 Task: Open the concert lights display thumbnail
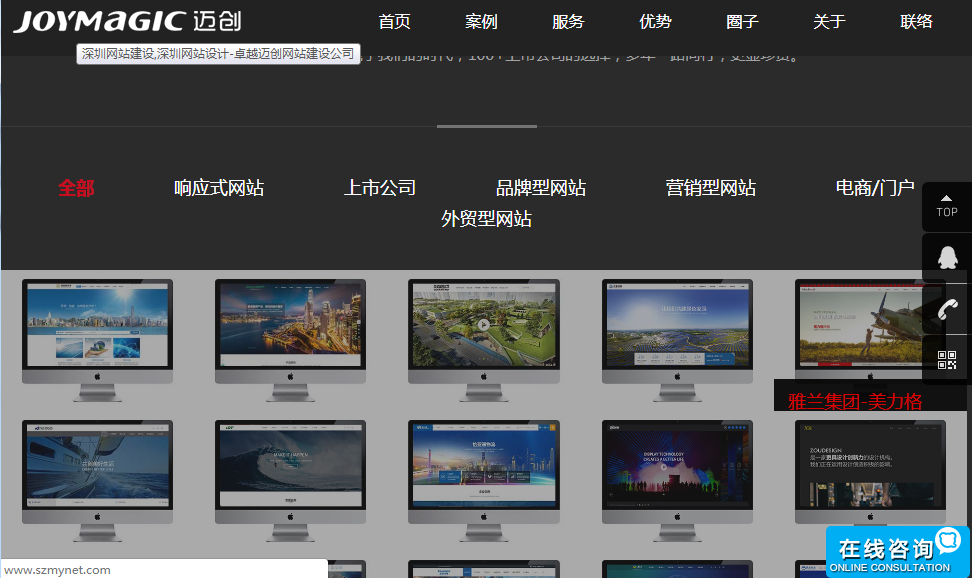[677, 465]
